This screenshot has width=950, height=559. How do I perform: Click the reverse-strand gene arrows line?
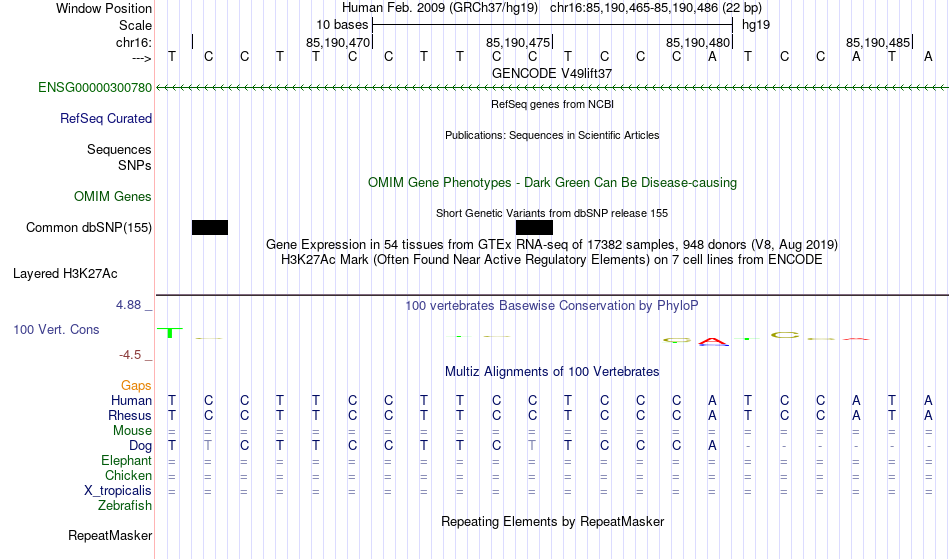click(x=552, y=88)
